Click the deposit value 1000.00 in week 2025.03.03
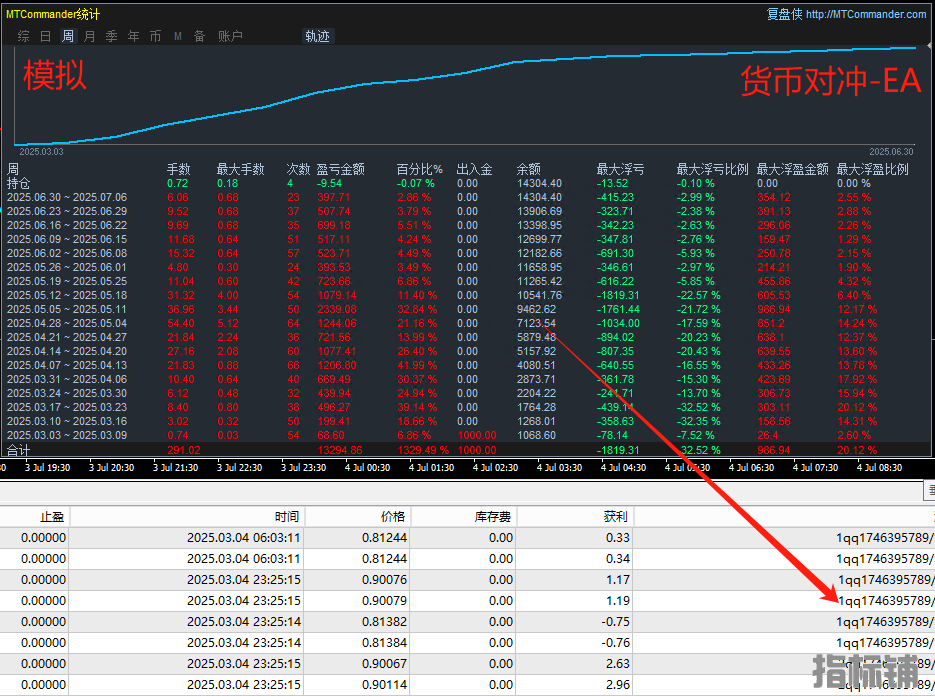Viewport: 935px width, 696px height. pyautogui.click(x=476, y=435)
